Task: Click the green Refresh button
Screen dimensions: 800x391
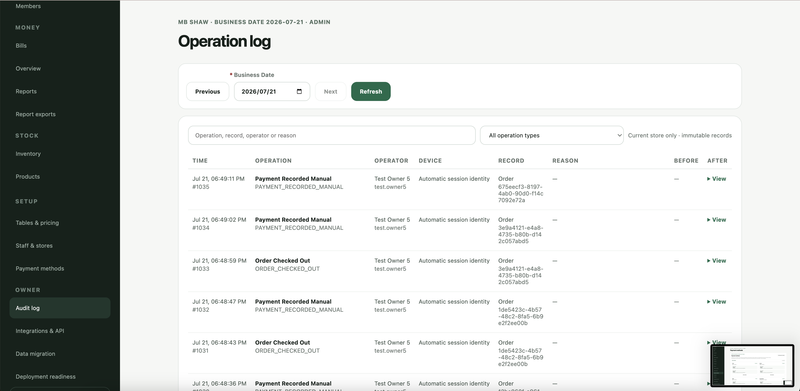Action: pyautogui.click(x=371, y=91)
